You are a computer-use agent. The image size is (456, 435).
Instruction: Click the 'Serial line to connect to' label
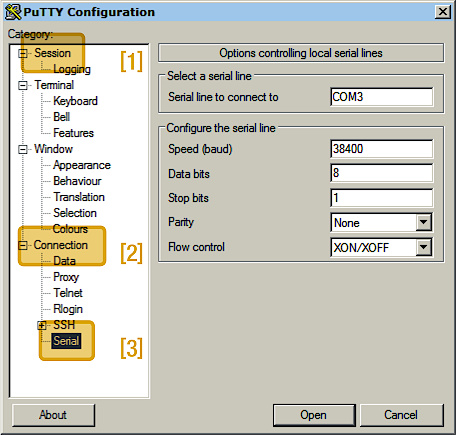click(x=223, y=97)
